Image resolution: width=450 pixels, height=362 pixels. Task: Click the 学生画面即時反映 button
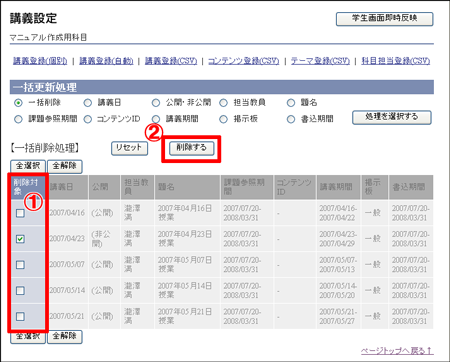point(384,19)
